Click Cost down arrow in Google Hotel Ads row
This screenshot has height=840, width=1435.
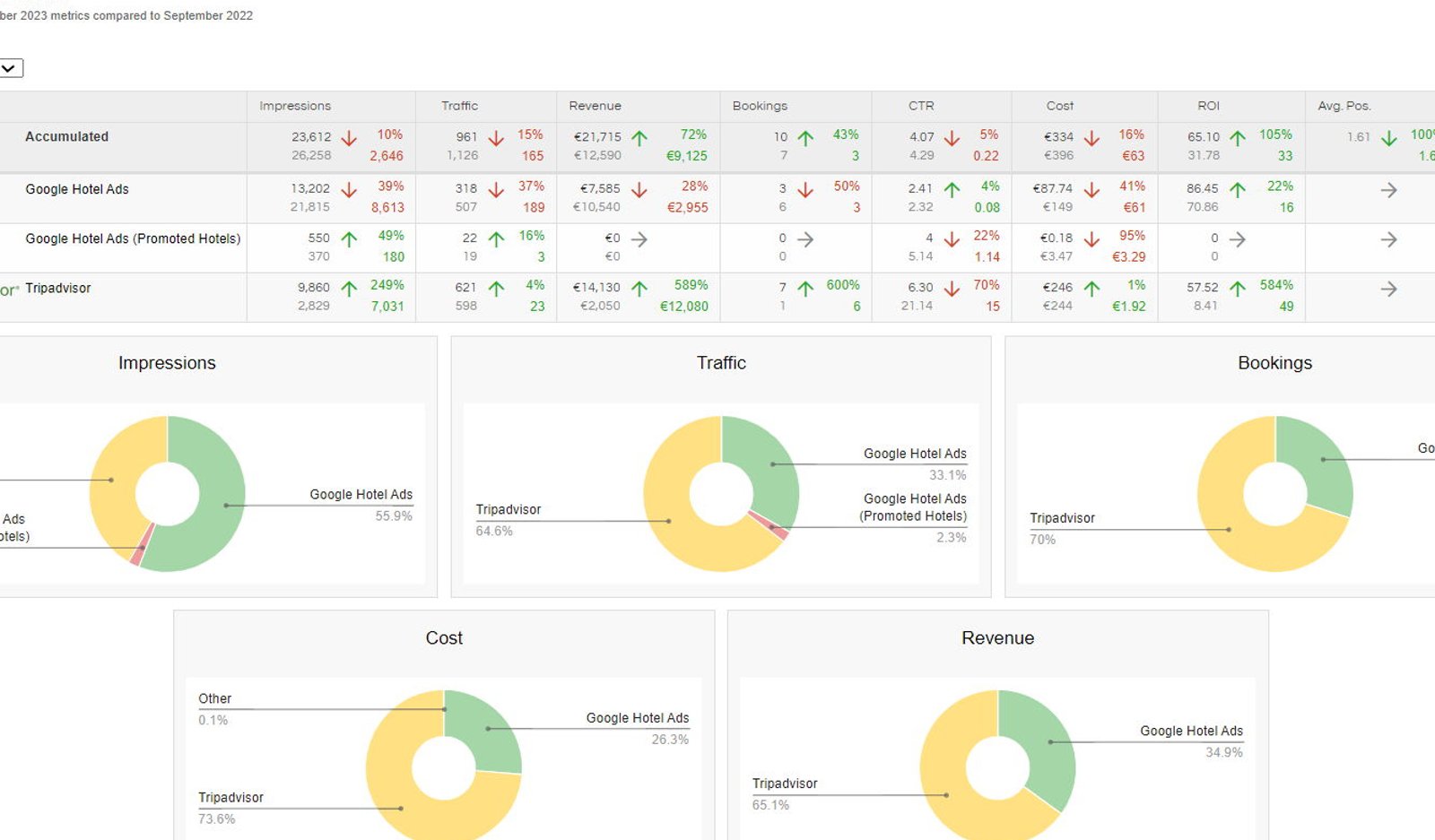click(1091, 190)
